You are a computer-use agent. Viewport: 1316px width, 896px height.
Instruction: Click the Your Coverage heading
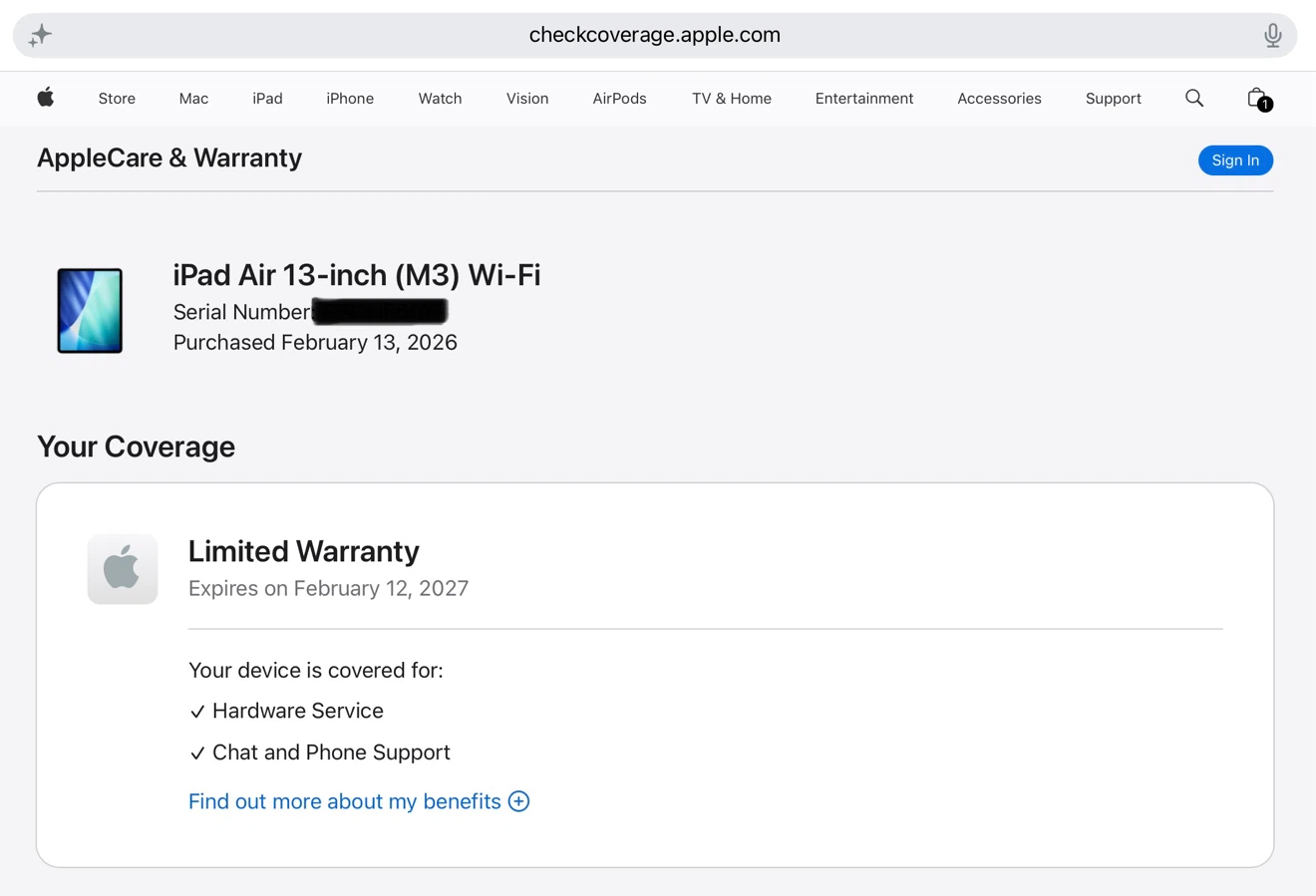pos(136,447)
